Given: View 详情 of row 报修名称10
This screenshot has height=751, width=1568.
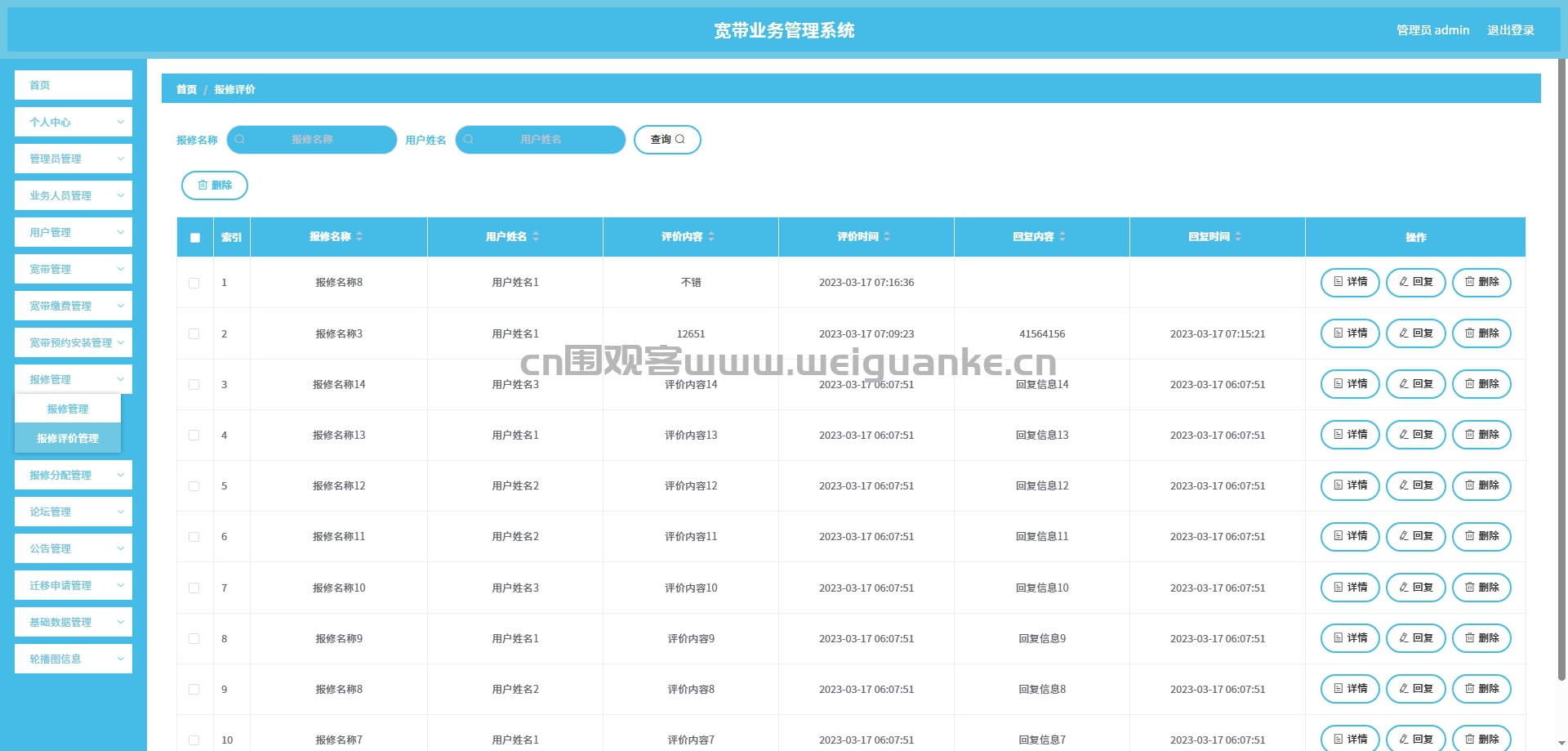Looking at the screenshot, I should point(1350,588).
